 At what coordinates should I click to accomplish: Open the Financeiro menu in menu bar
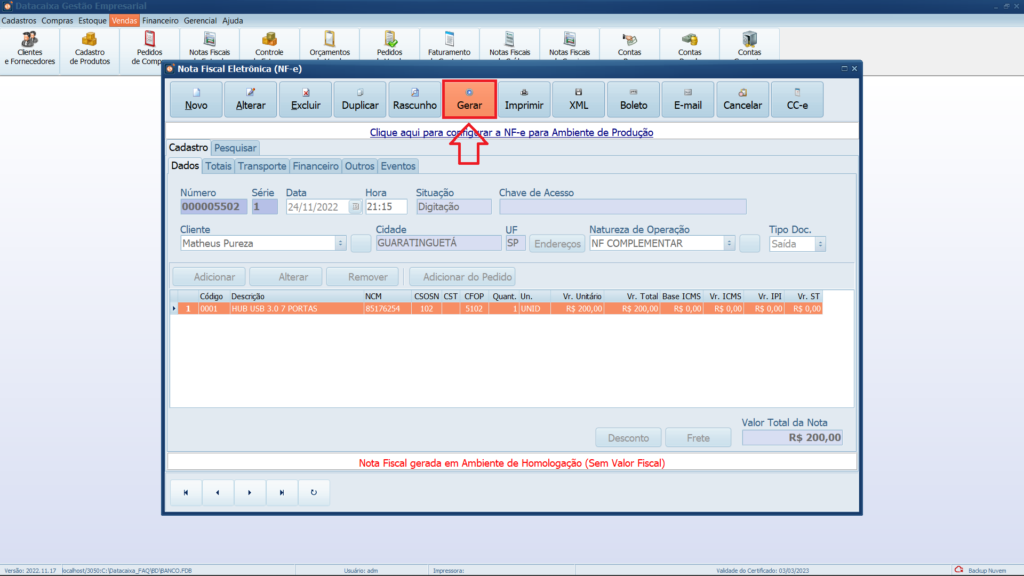coord(160,20)
